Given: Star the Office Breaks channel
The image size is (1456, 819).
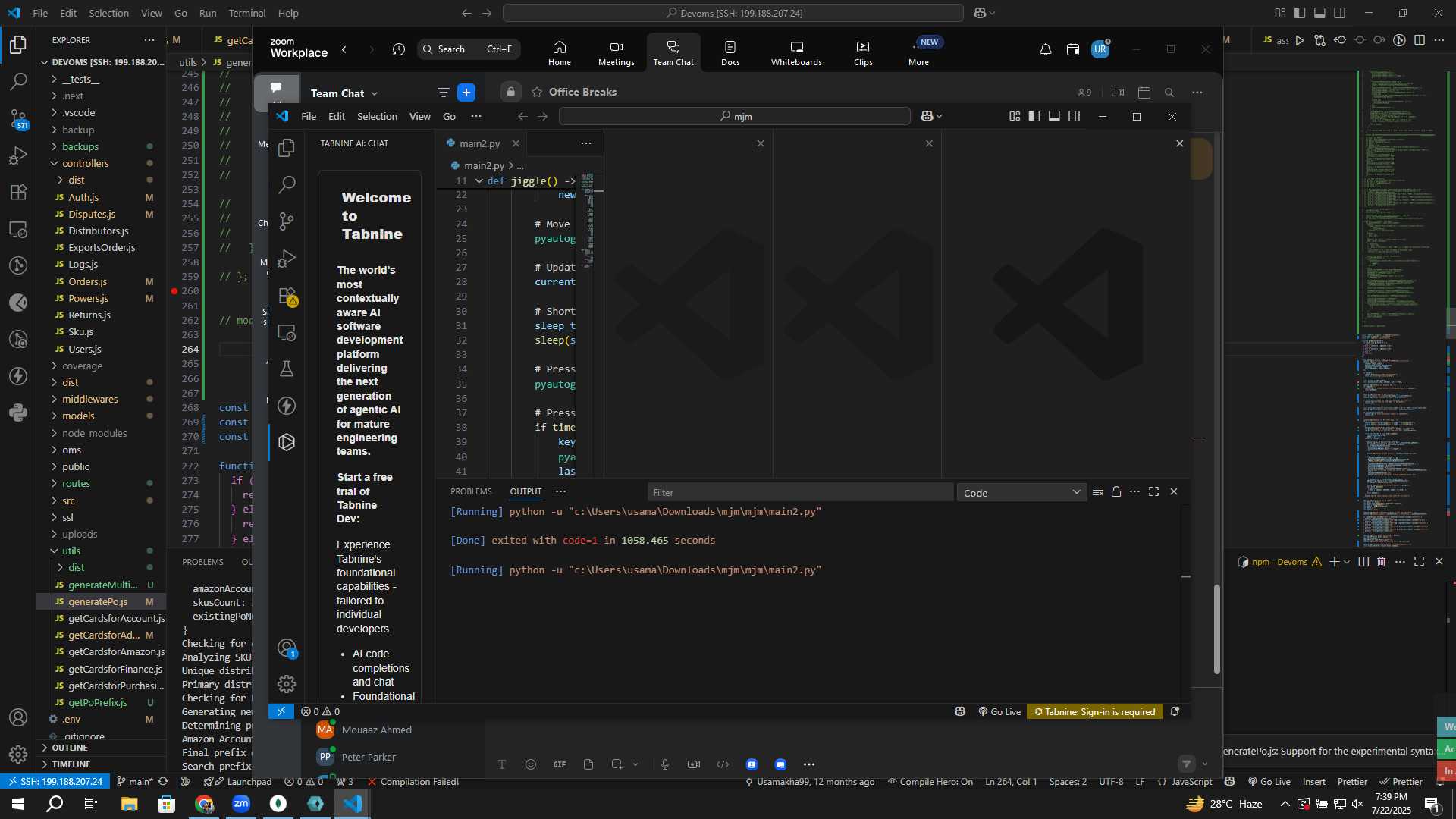Looking at the screenshot, I should pos(537,92).
